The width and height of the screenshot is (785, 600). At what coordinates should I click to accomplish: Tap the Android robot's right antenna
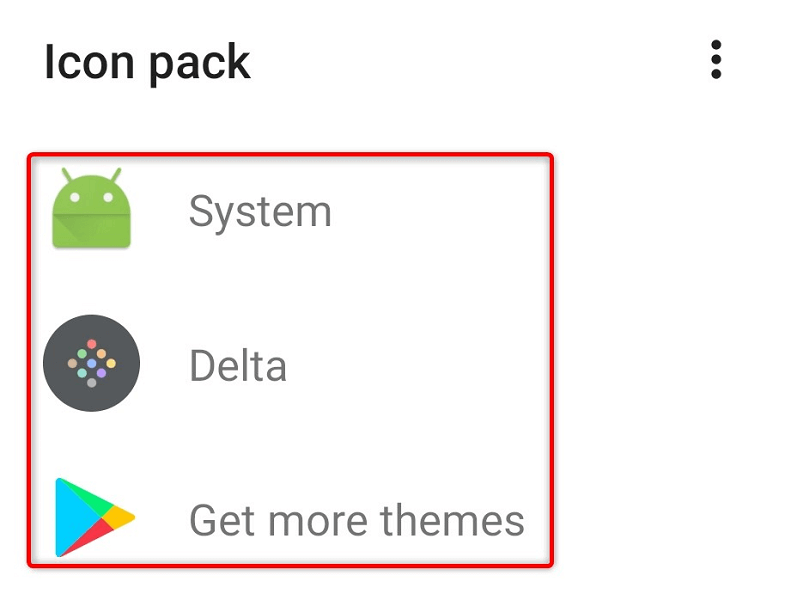point(116,175)
